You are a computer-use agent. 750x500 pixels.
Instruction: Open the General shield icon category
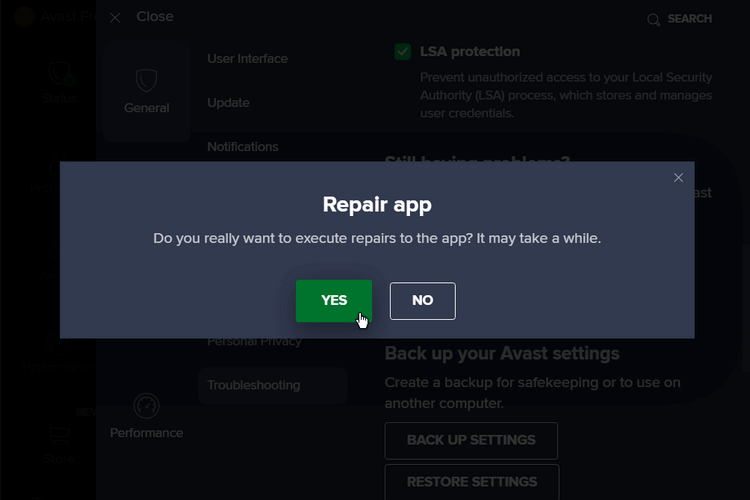point(146,80)
